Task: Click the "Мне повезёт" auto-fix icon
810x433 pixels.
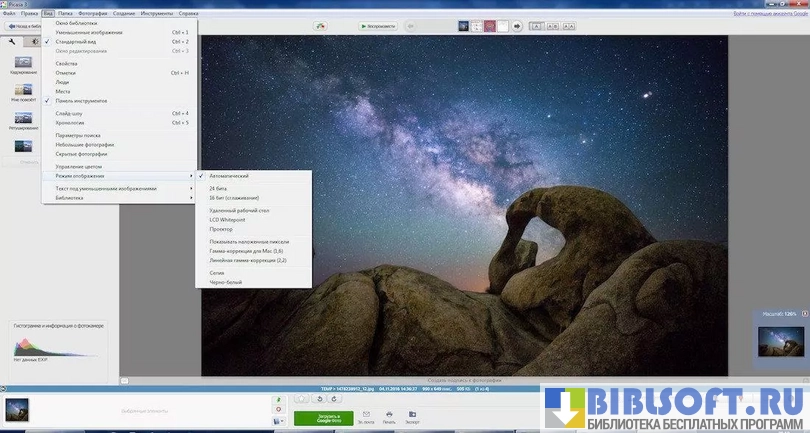Action: pos(22,91)
